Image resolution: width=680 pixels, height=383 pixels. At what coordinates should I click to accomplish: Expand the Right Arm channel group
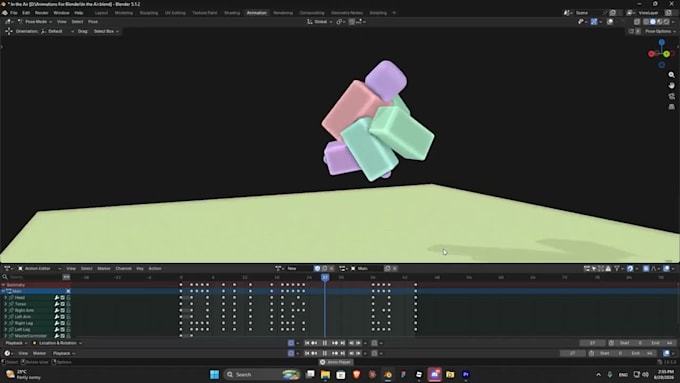pos(5,311)
